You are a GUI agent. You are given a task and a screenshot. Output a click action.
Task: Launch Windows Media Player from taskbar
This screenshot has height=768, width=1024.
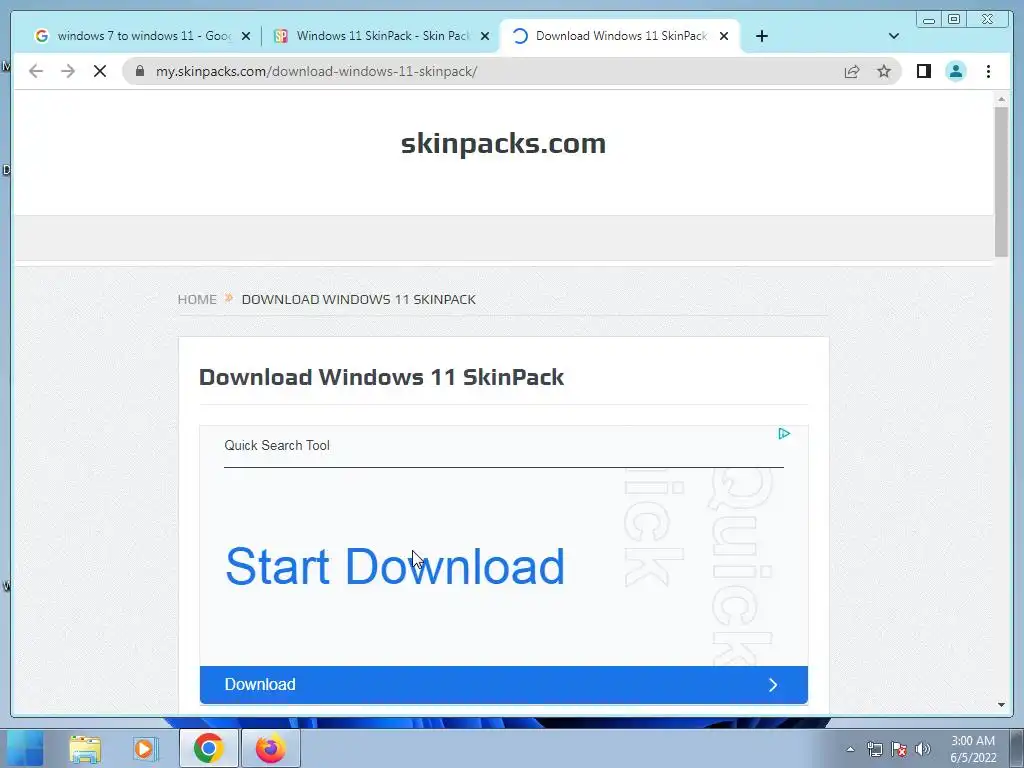point(145,749)
